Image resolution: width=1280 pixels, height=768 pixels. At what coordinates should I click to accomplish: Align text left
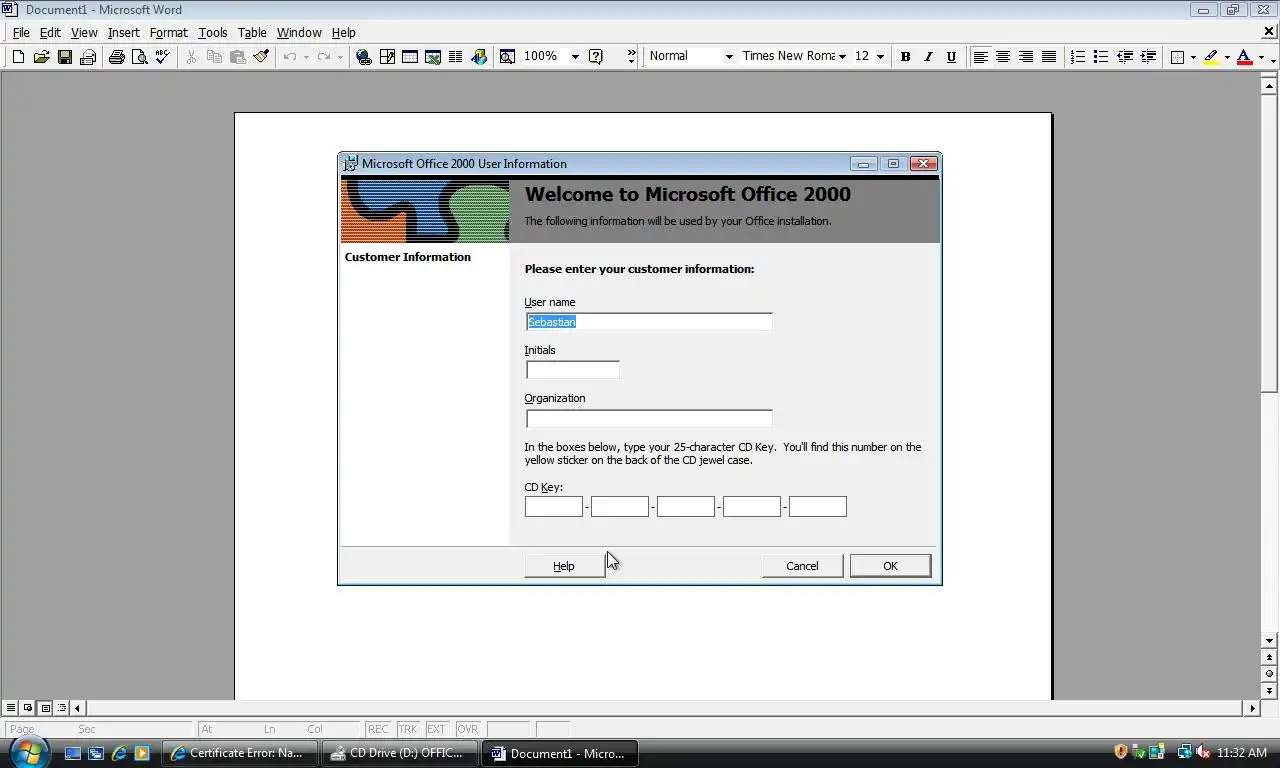click(x=980, y=57)
